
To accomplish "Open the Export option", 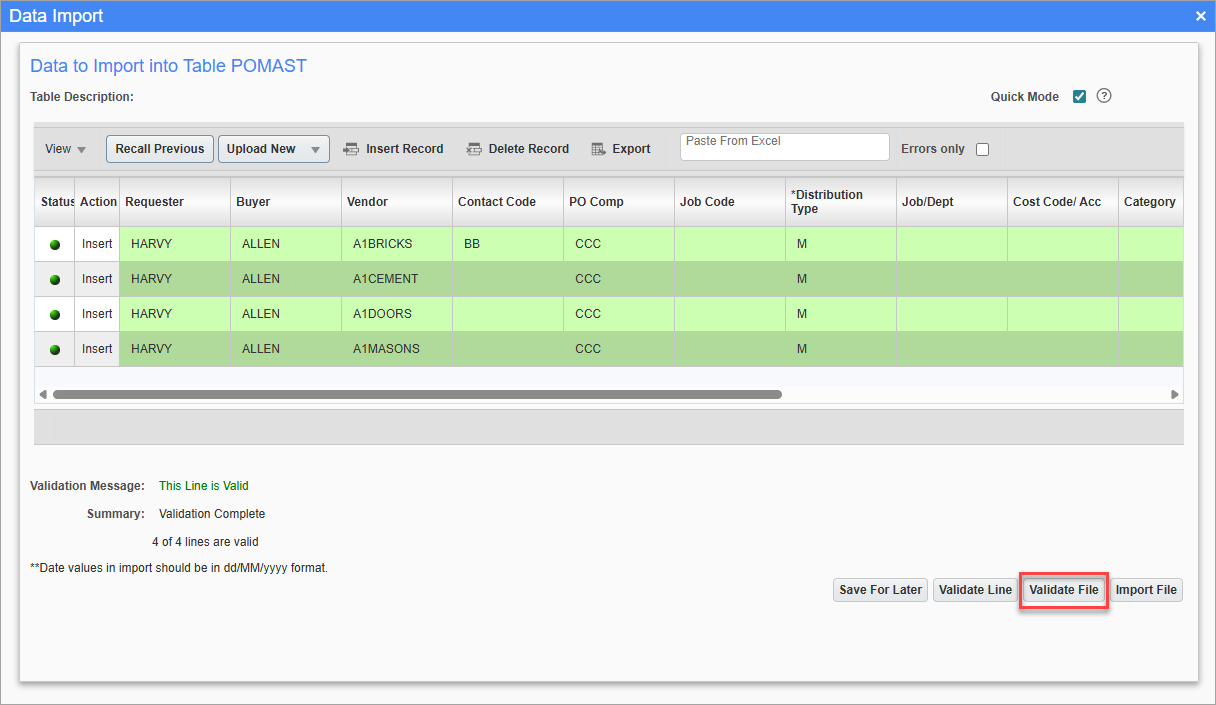I will (x=621, y=148).
